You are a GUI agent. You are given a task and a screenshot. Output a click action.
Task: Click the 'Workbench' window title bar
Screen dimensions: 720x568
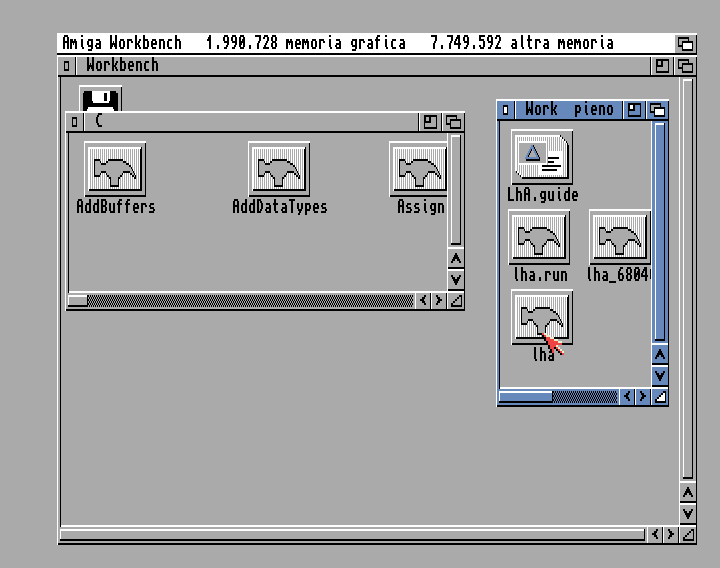[363, 66]
